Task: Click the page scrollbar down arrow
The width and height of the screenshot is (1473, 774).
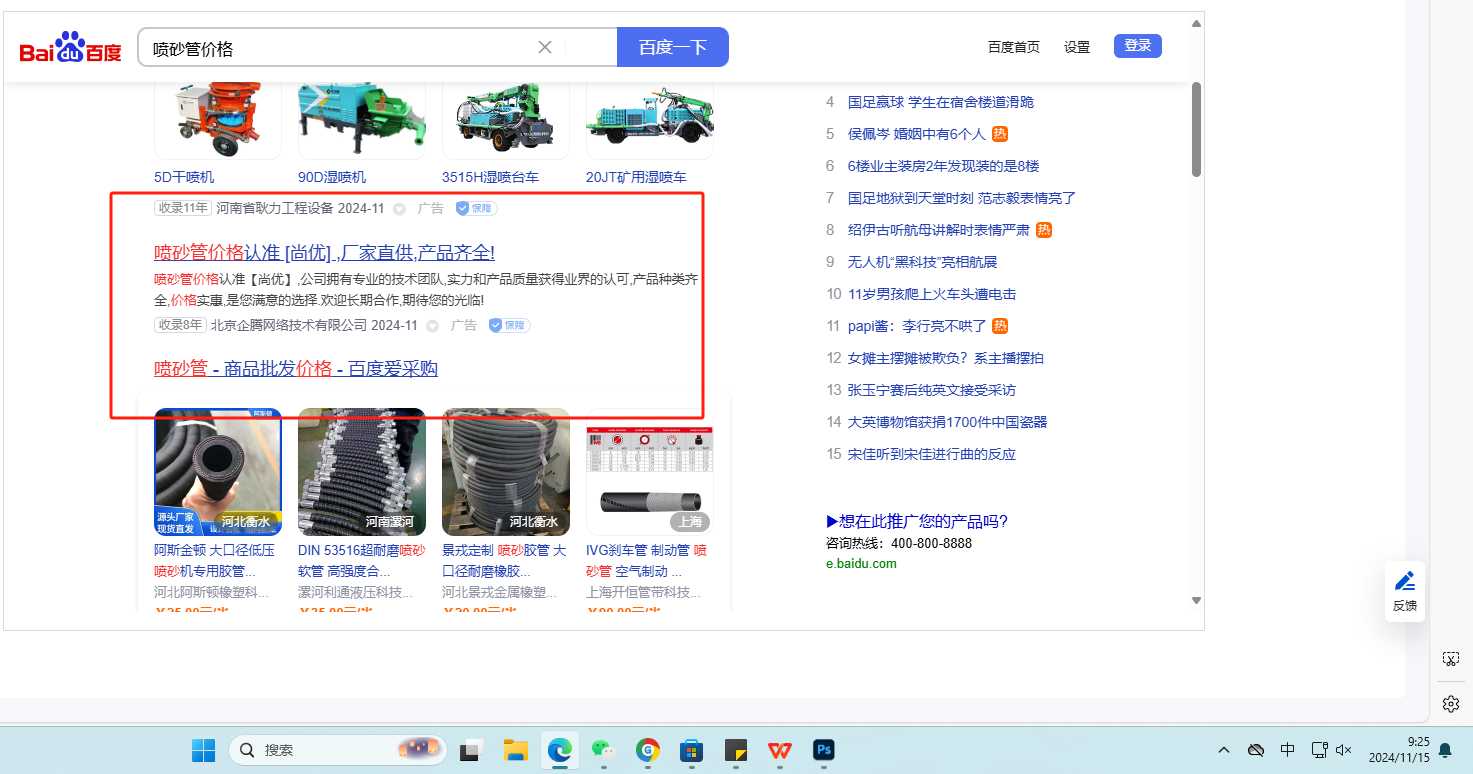Action: click(x=1196, y=600)
